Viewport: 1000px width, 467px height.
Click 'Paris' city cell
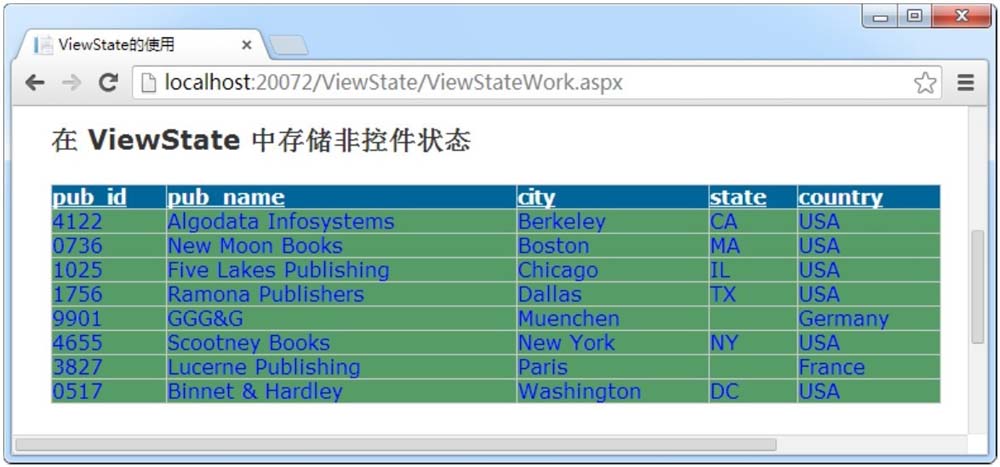coord(612,367)
